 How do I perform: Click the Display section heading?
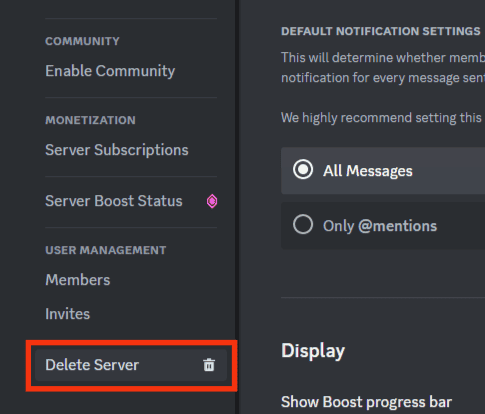click(x=313, y=351)
